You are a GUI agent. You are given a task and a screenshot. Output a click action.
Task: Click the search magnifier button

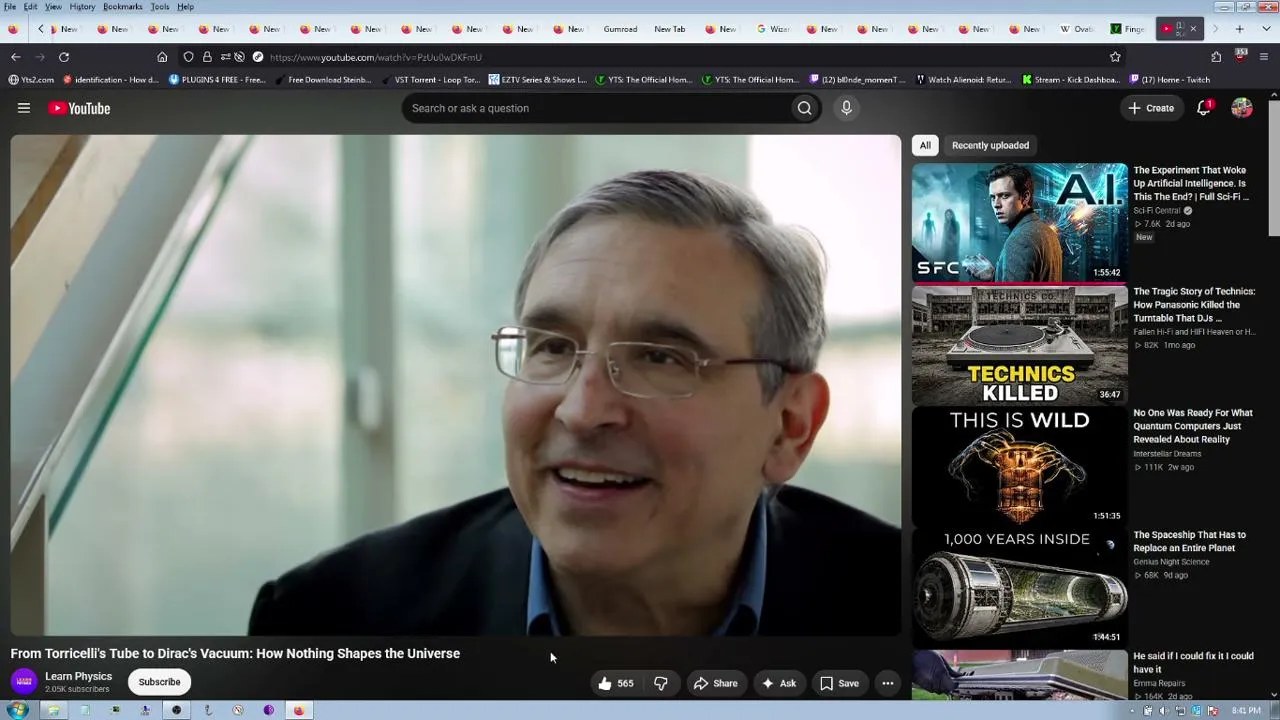pyautogui.click(x=804, y=108)
